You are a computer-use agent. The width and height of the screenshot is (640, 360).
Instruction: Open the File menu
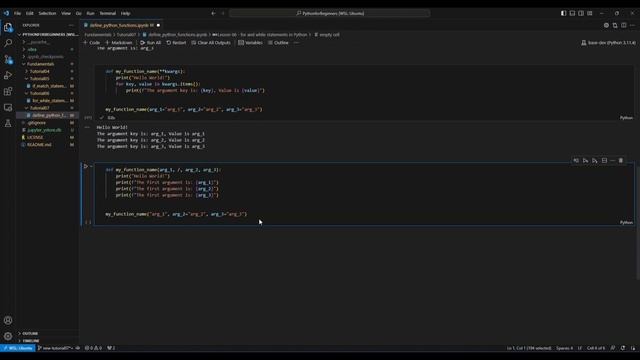17,13
